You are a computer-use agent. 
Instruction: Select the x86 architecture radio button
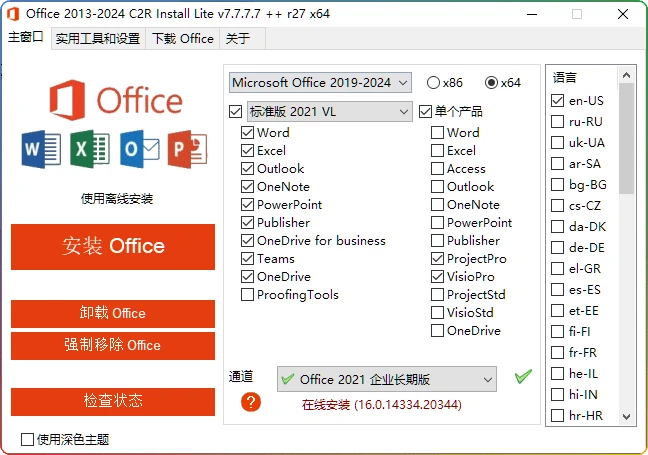point(433,83)
